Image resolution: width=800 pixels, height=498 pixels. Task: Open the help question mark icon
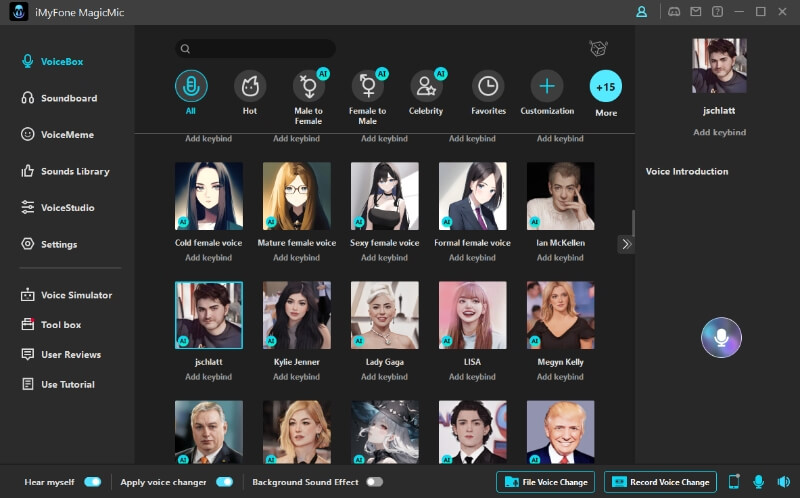pos(717,12)
